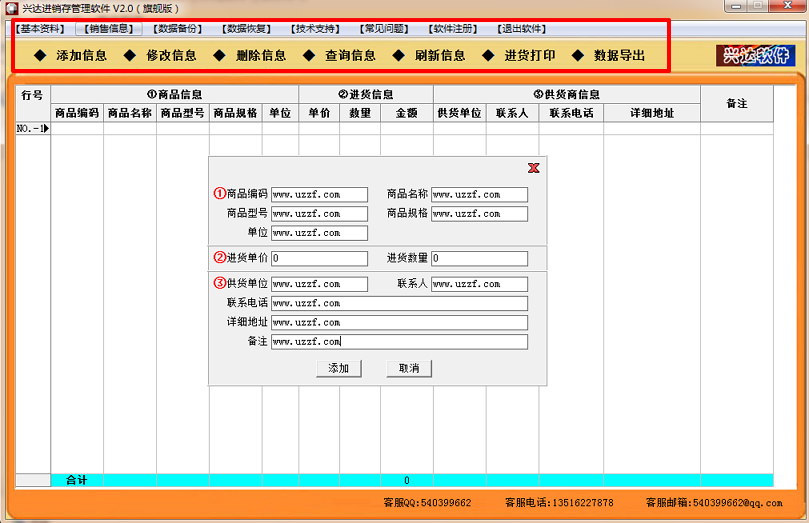
Task: Click the 合计 total row label
Action: point(77,480)
